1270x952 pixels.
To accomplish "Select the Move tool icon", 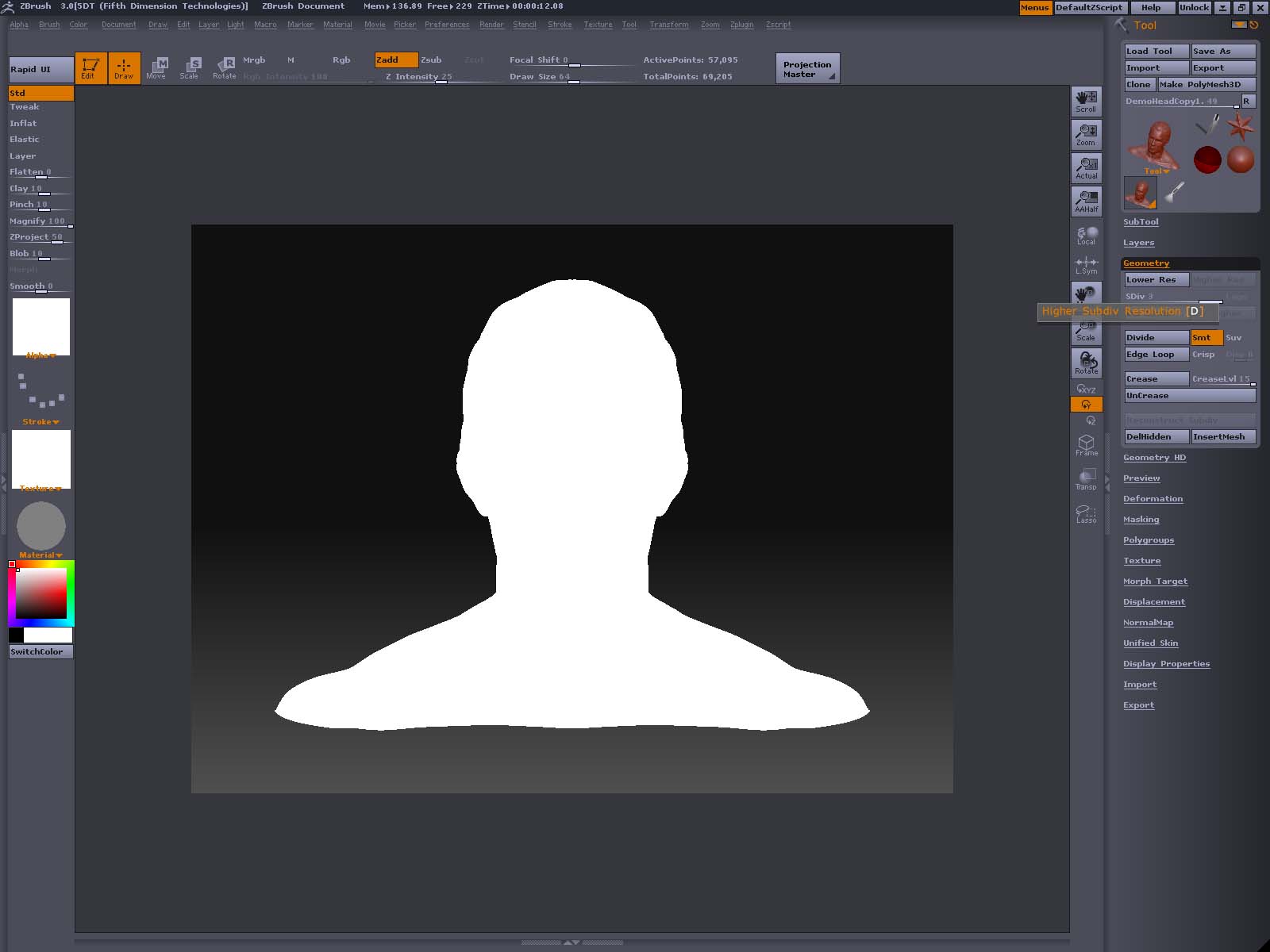I will [157, 67].
